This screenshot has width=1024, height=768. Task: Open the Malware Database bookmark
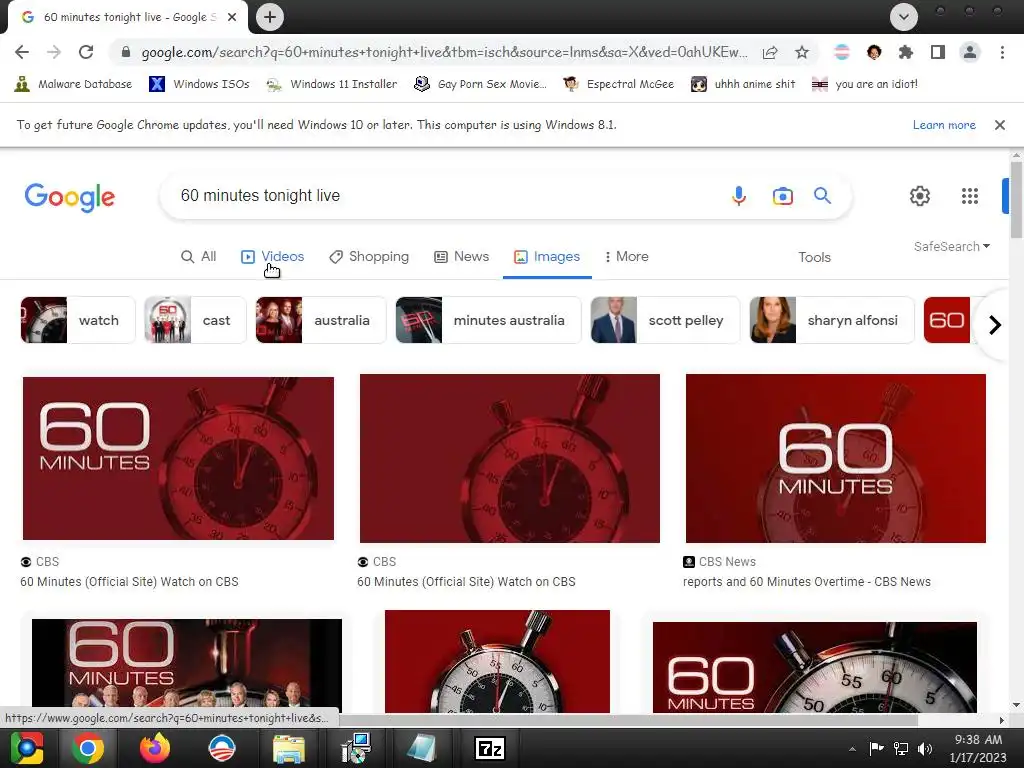[73, 84]
